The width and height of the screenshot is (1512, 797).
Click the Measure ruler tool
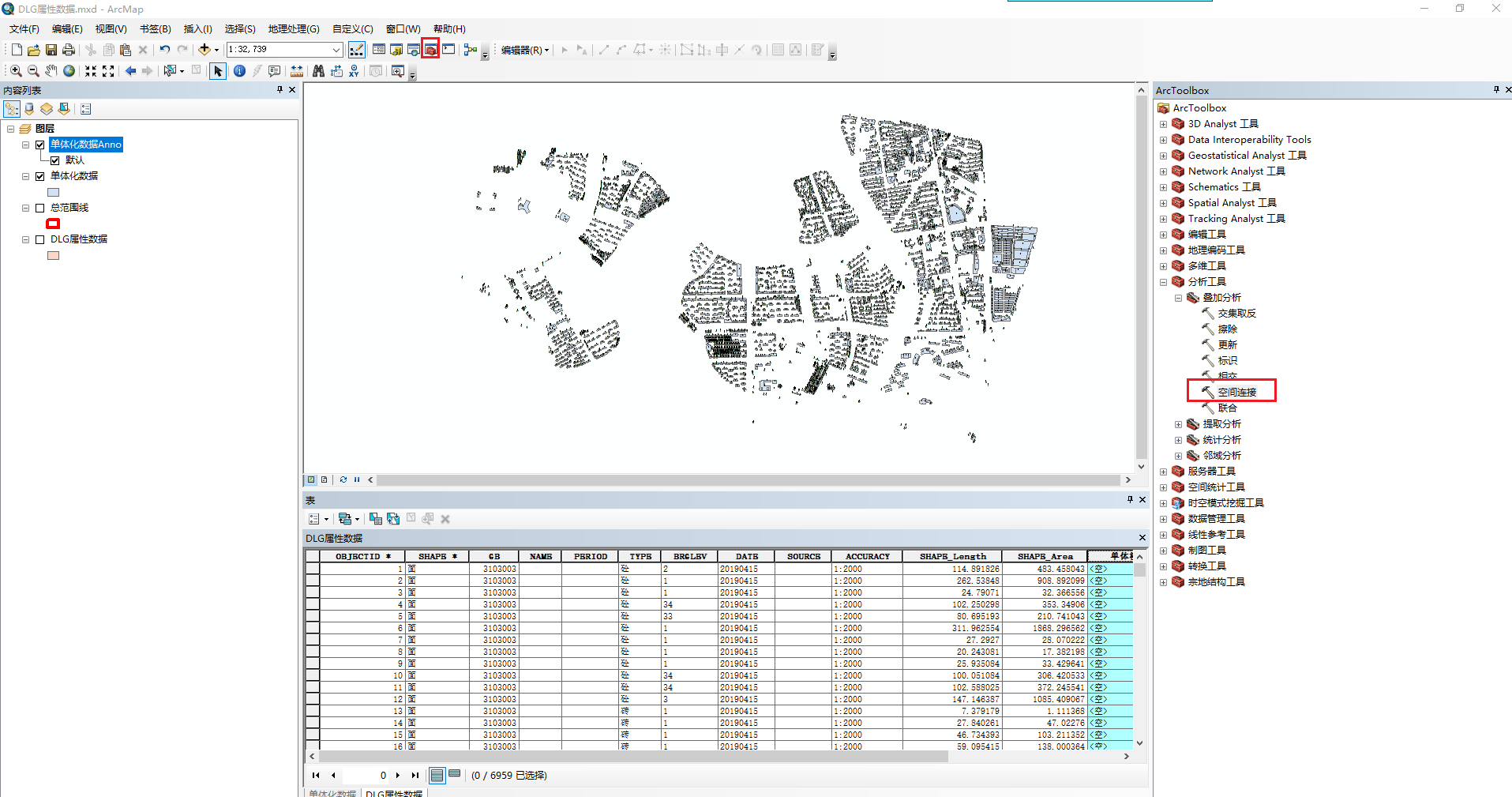tap(297, 71)
